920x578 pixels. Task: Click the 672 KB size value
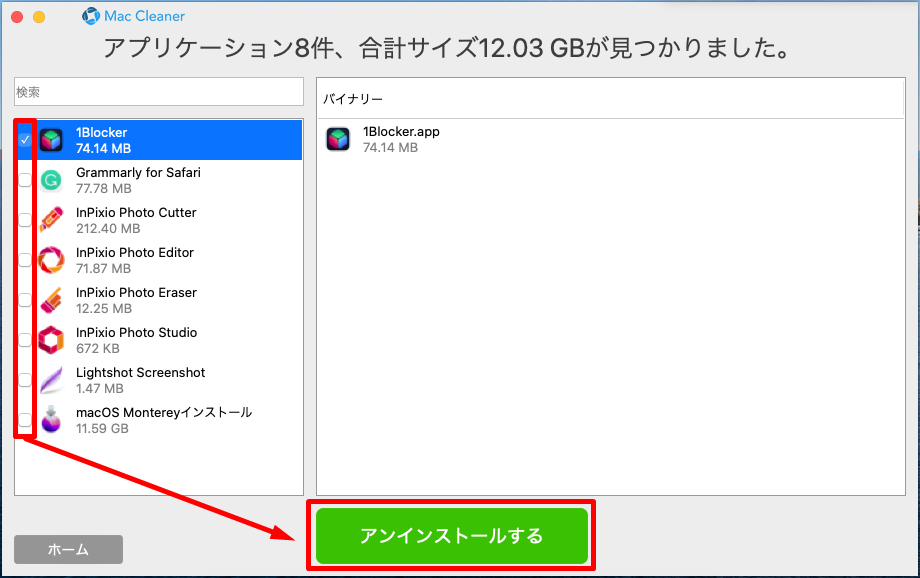pyautogui.click(x=98, y=349)
